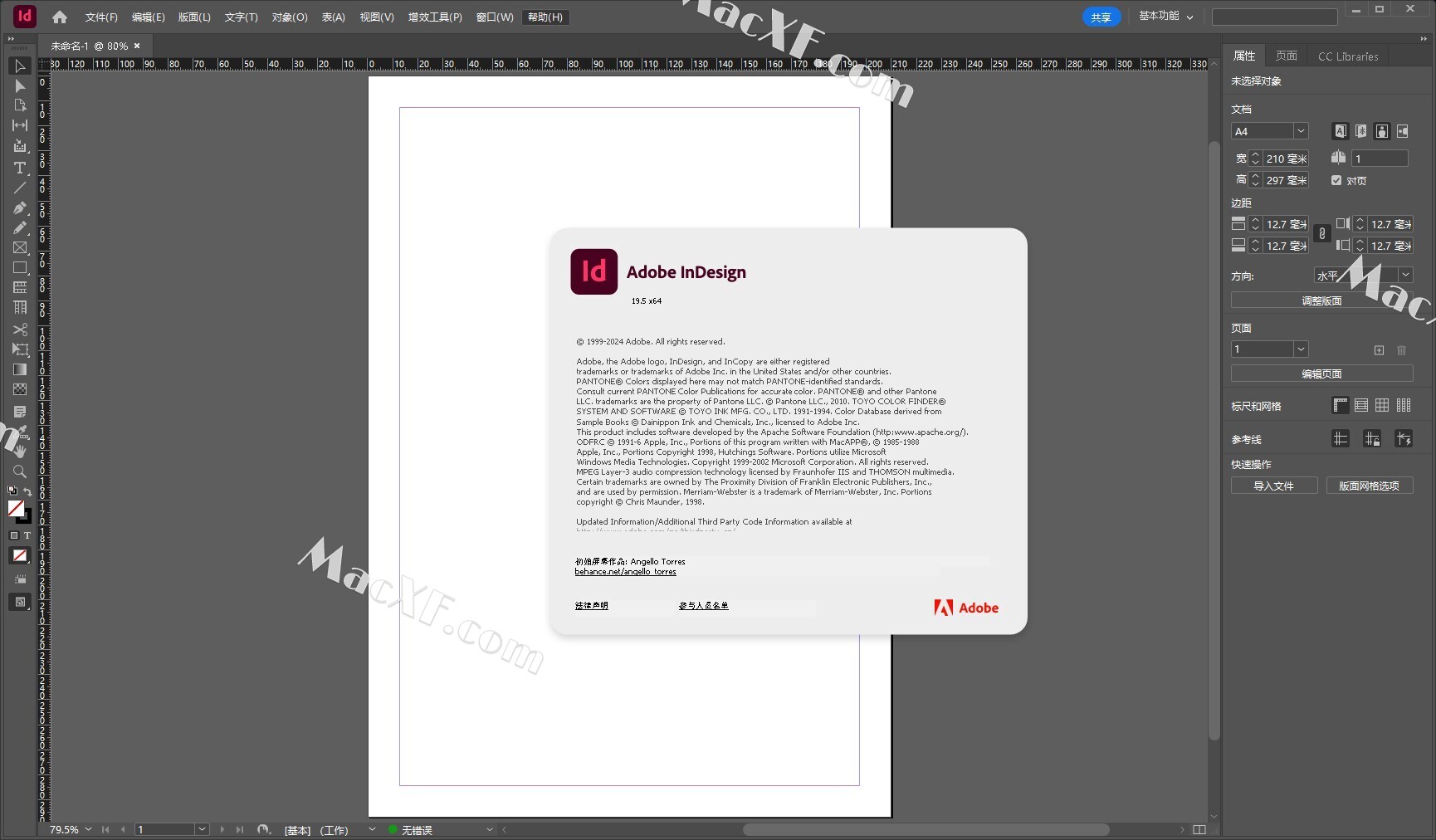
Task: Open the 版面(L) menu
Action: tap(194, 17)
